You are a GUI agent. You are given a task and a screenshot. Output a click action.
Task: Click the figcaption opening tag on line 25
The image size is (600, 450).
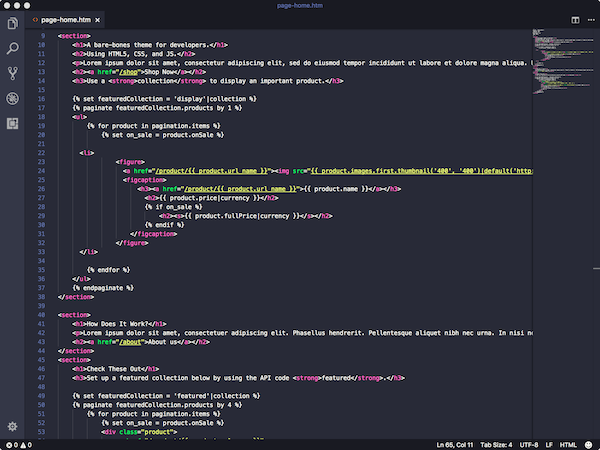(x=145, y=180)
